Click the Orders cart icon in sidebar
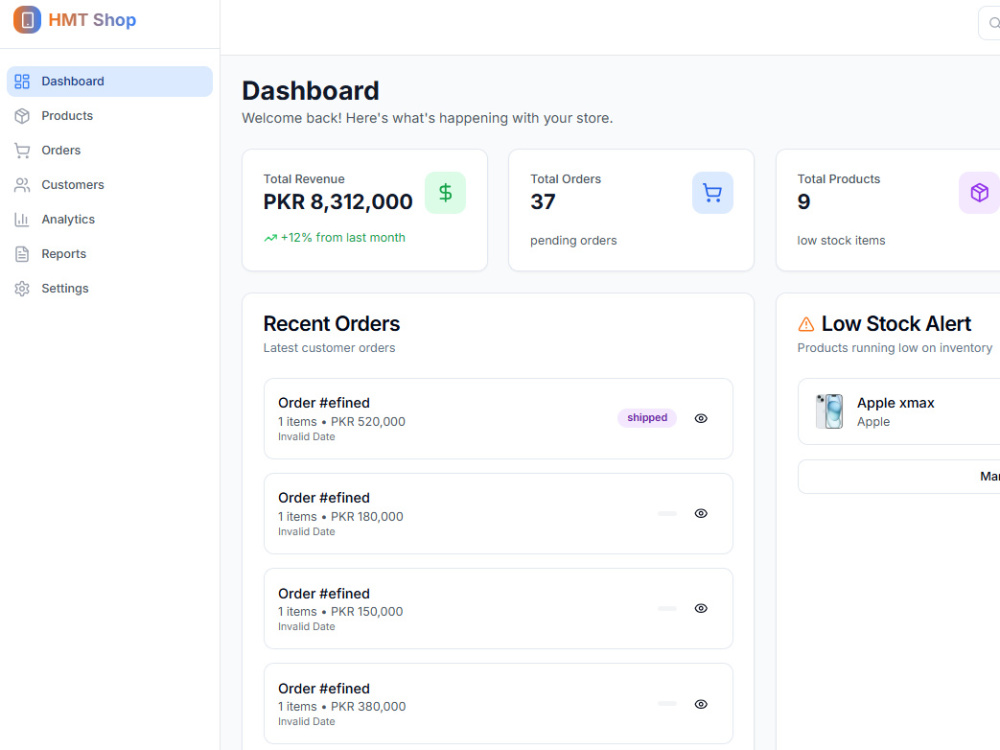 (22, 151)
